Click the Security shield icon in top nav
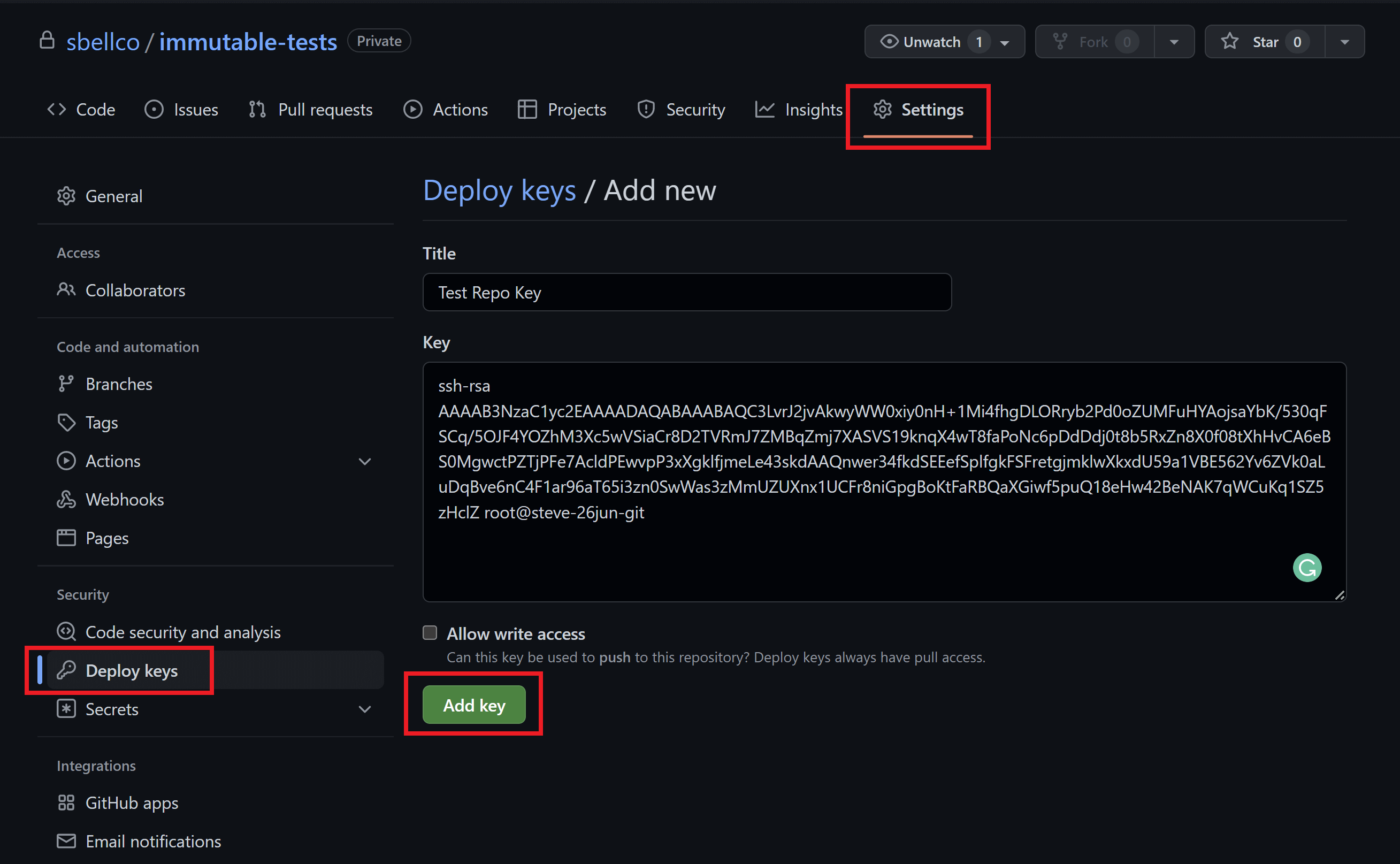 click(x=646, y=109)
